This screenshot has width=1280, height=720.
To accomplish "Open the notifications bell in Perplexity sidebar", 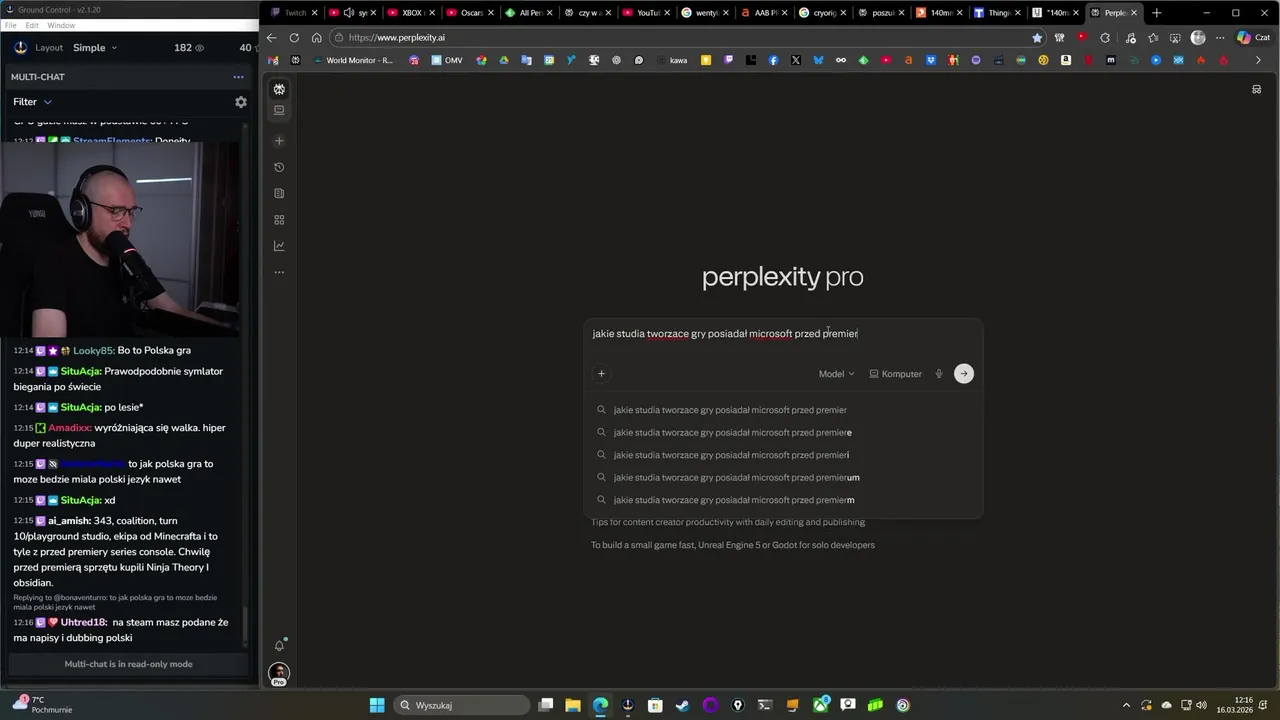I will [x=279, y=645].
